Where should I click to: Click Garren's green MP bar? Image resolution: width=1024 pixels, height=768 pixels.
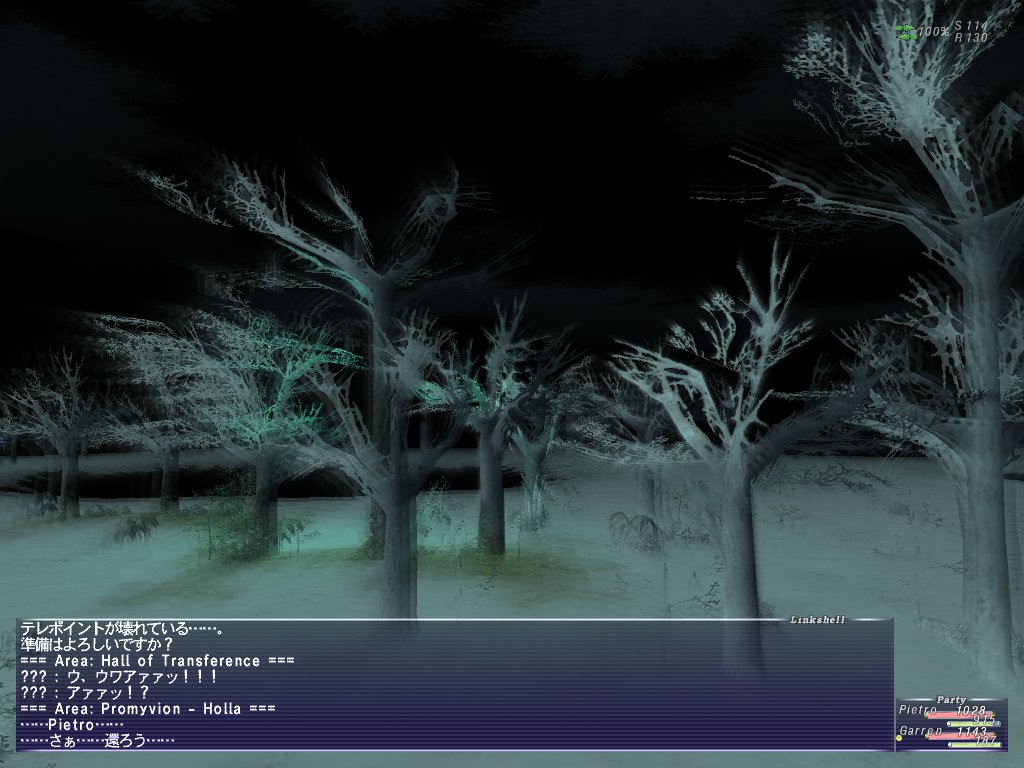(x=972, y=744)
